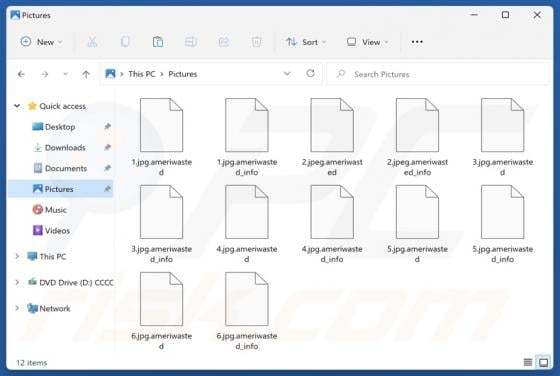This screenshot has width=560, height=376.
Task: Switch to large thumbnails view in status bar
Action: tap(544, 362)
